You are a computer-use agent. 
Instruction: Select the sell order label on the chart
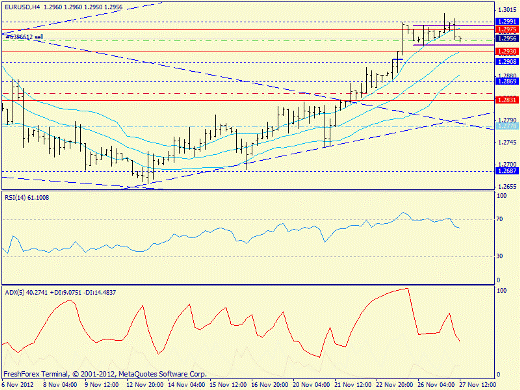(24, 37)
